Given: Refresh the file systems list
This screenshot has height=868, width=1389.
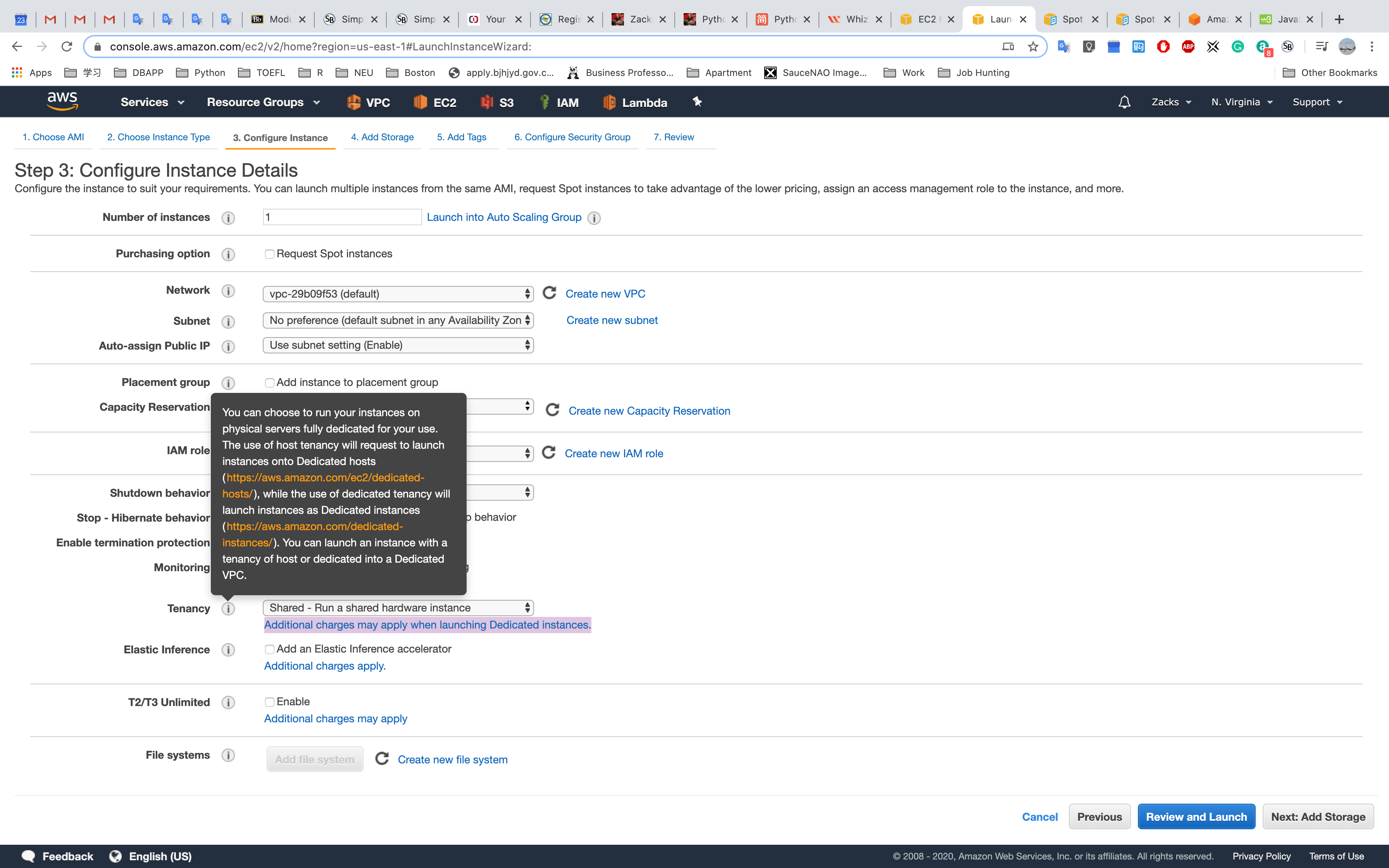Looking at the screenshot, I should (x=382, y=759).
